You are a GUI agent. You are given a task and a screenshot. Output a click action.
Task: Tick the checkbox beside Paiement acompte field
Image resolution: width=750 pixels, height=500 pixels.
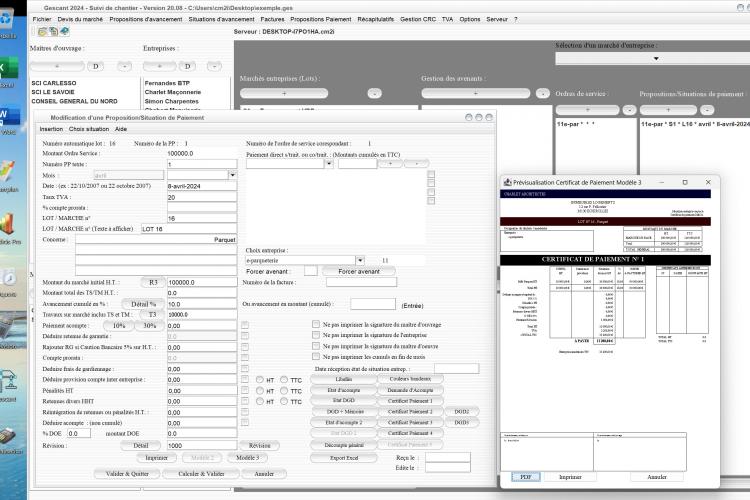tap(245, 325)
